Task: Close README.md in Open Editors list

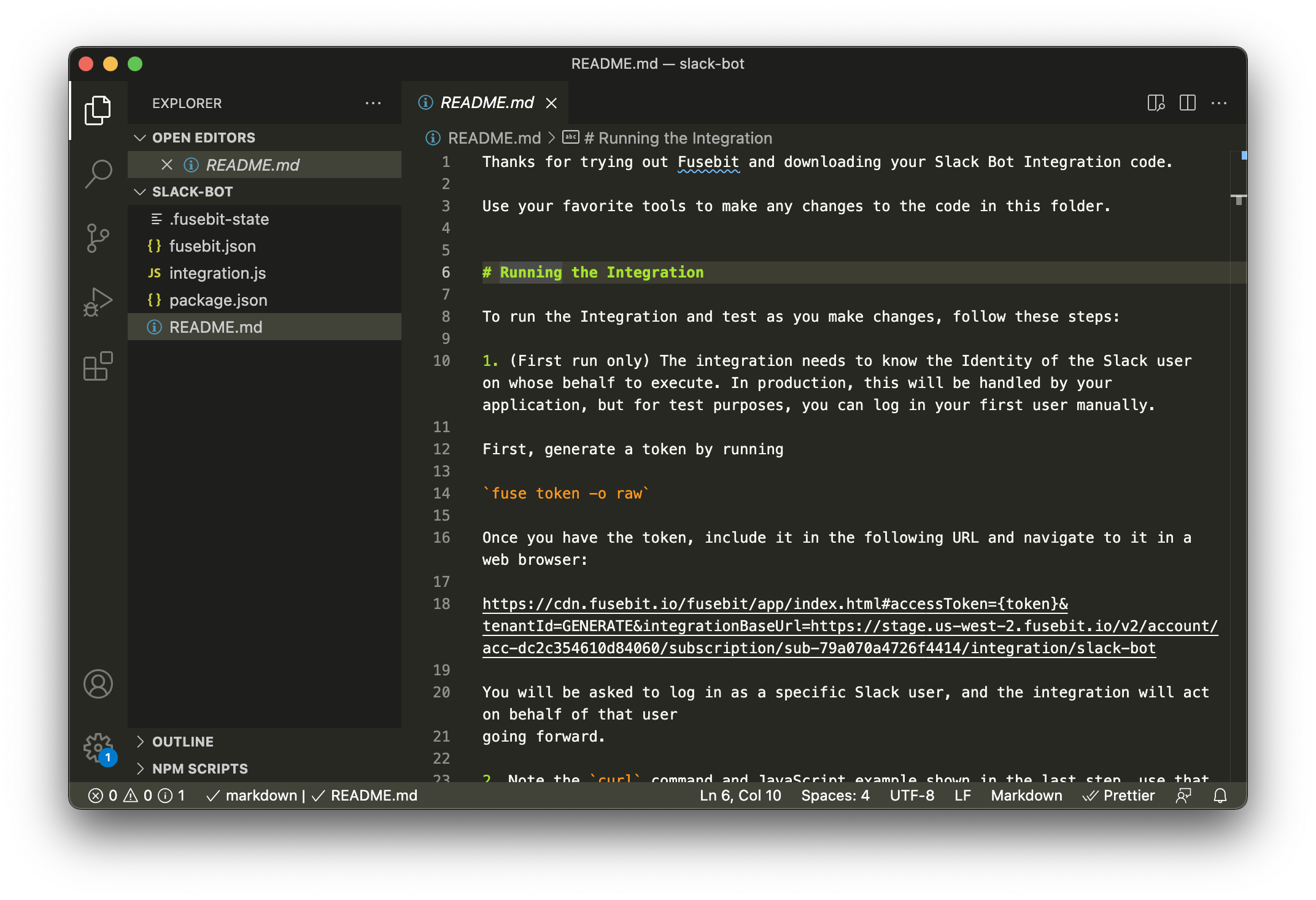Action: coord(166,165)
